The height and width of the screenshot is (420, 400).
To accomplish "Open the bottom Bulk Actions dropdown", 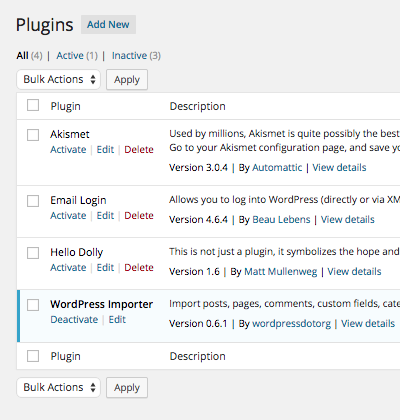I will pos(59,387).
